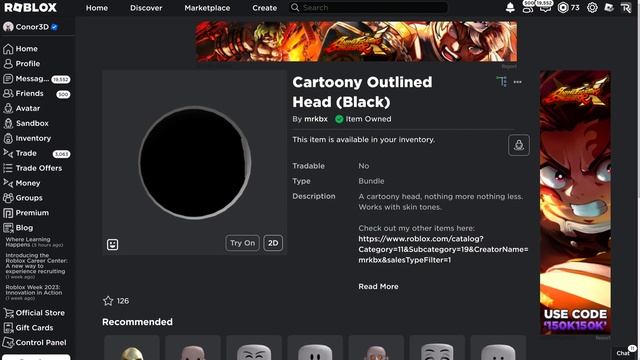Read 'Where Learning Happens' blog post
The height and width of the screenshot is (360, 640).
click(34, 242)
